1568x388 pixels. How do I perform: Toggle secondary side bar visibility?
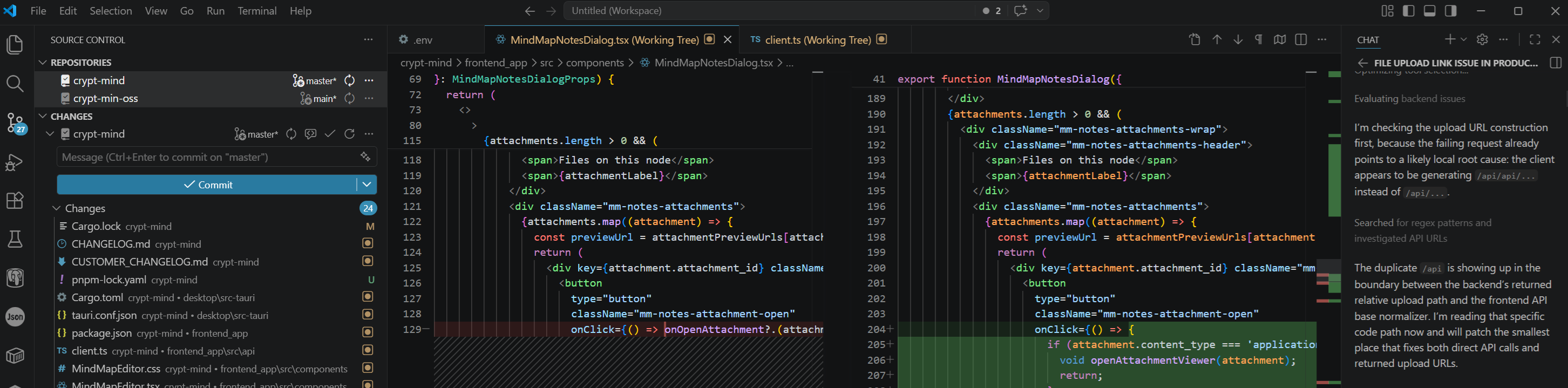tap(1450, 11)
